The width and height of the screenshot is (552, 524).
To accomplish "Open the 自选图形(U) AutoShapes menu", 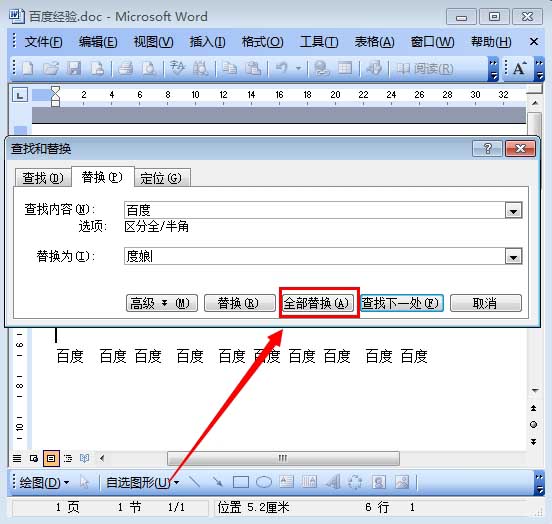I will (x=142, y=482).
